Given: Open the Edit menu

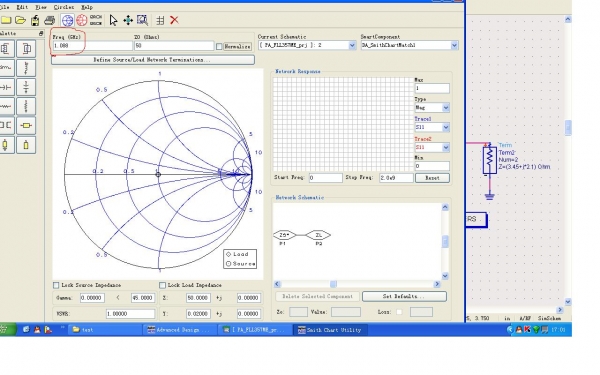Looking at the screenshot, I should [x=22, y=7].
